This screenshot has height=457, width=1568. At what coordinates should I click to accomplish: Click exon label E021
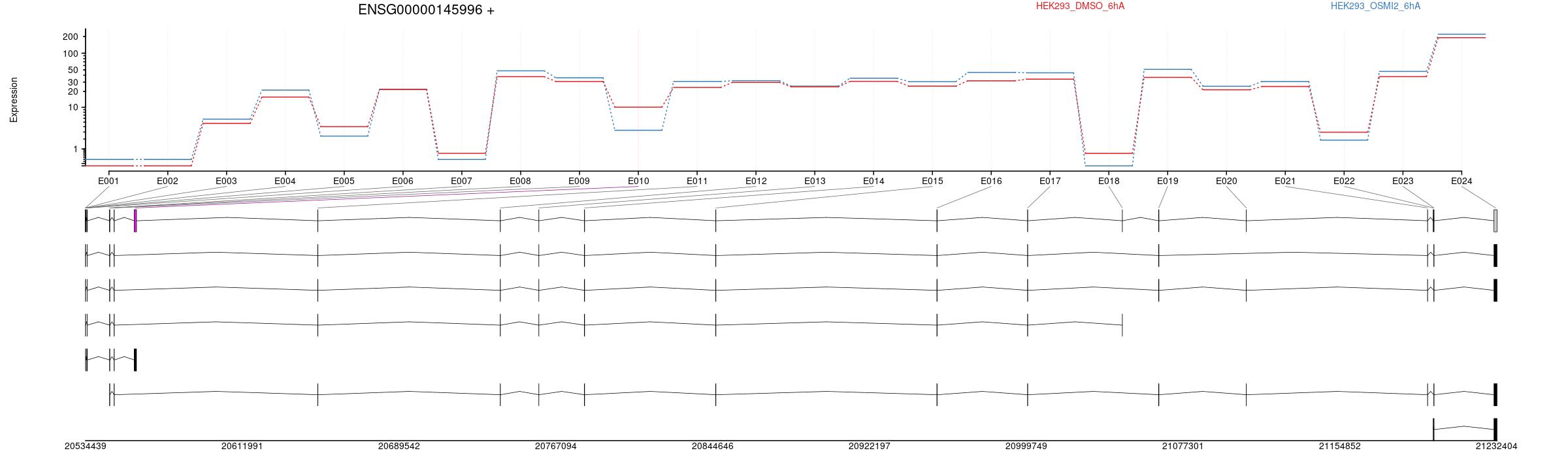pyautogui.click(x=1285, y=181)
